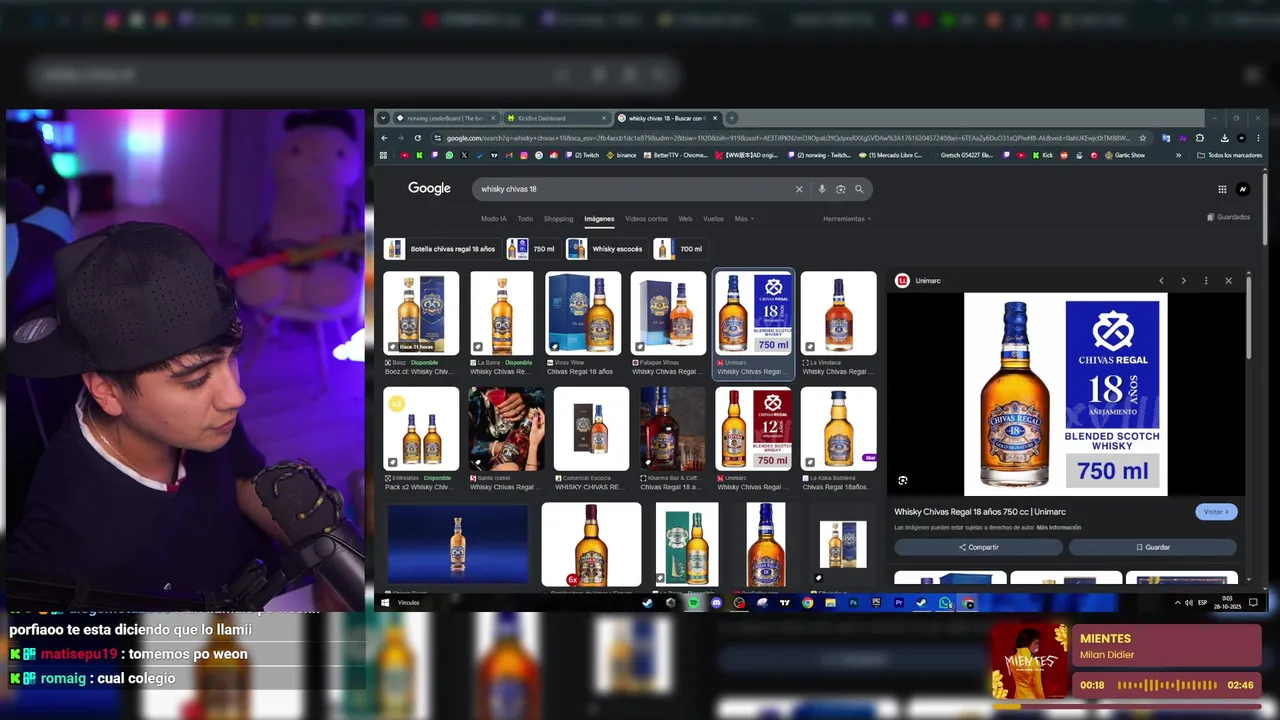The width and height of the screenshot is (1280, 720).
Task: Expand the Más search filter dropdown
Action: [x=744, y=219]
